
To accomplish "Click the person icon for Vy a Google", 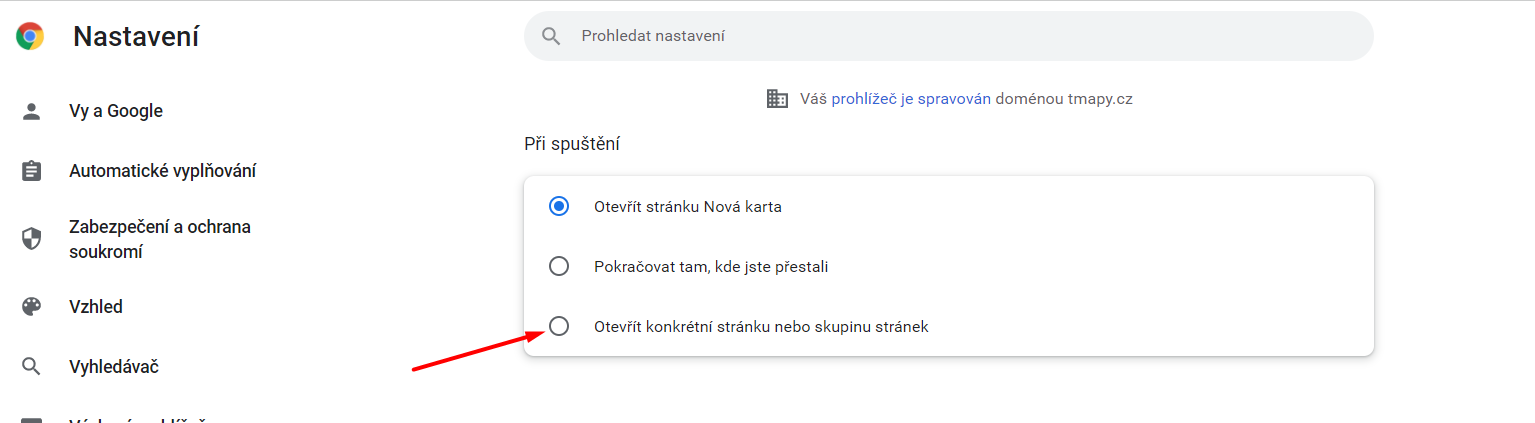I will 31,111.
